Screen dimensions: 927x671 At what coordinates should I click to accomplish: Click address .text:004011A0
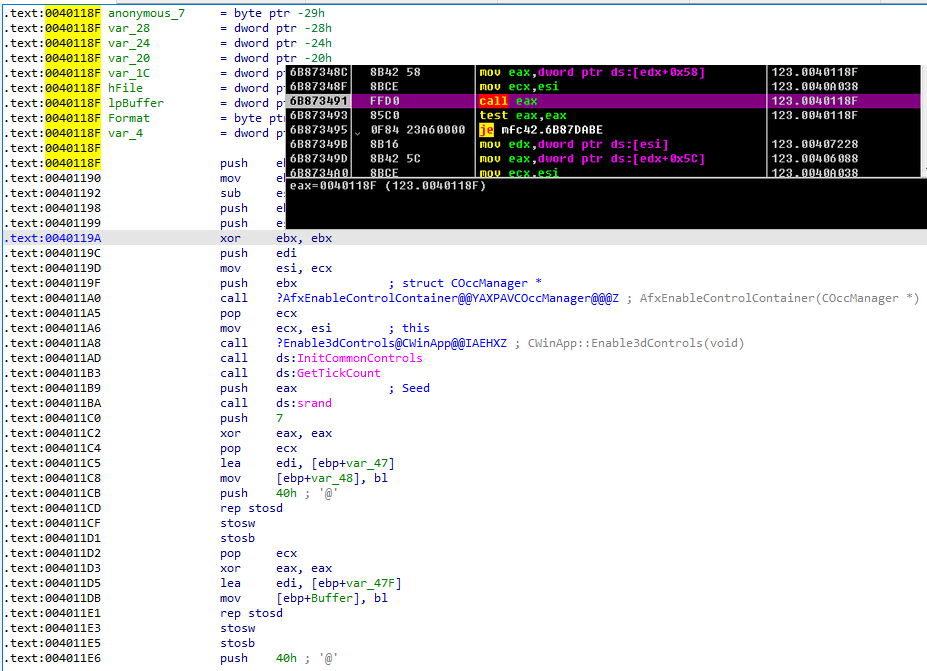point(53,299)
